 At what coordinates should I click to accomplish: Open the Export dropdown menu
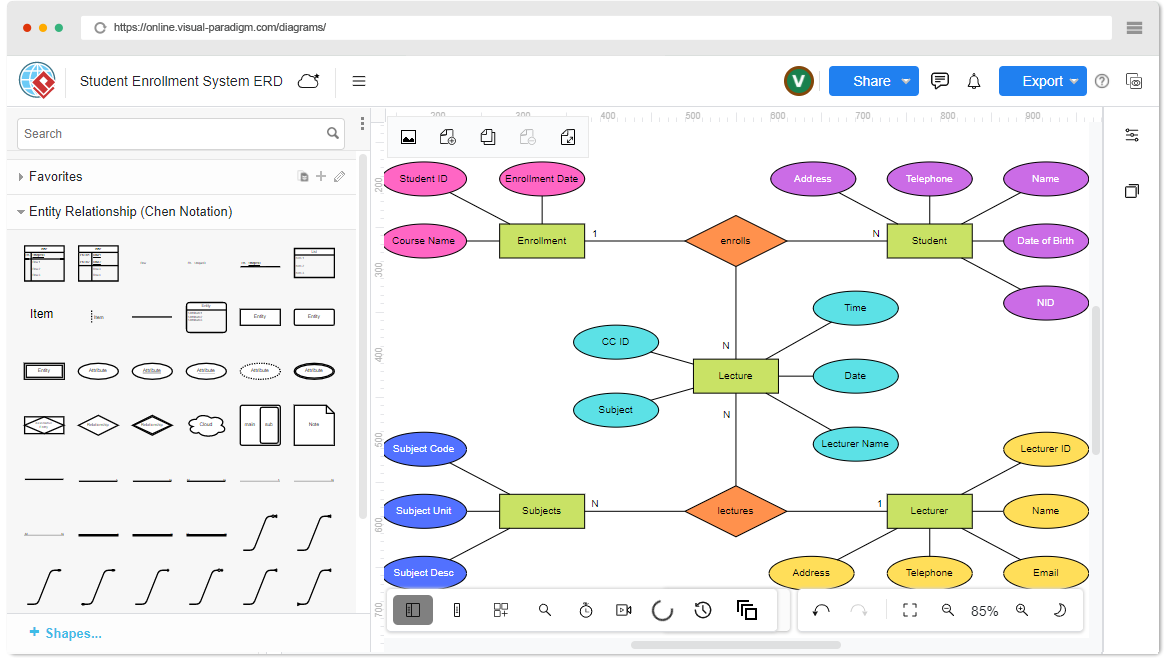pos(1043,81)
